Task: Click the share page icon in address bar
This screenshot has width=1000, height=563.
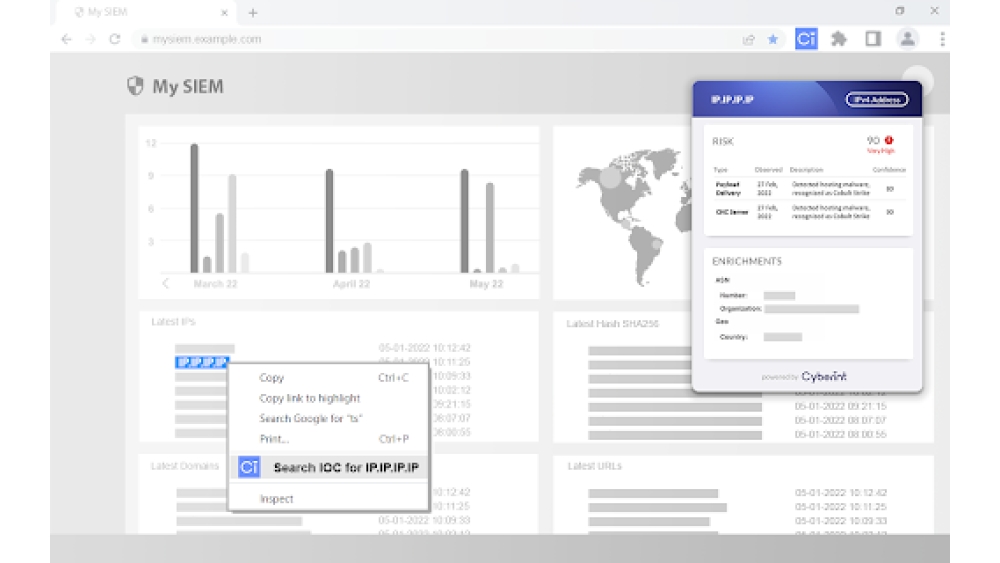Action: pos(749,40)
